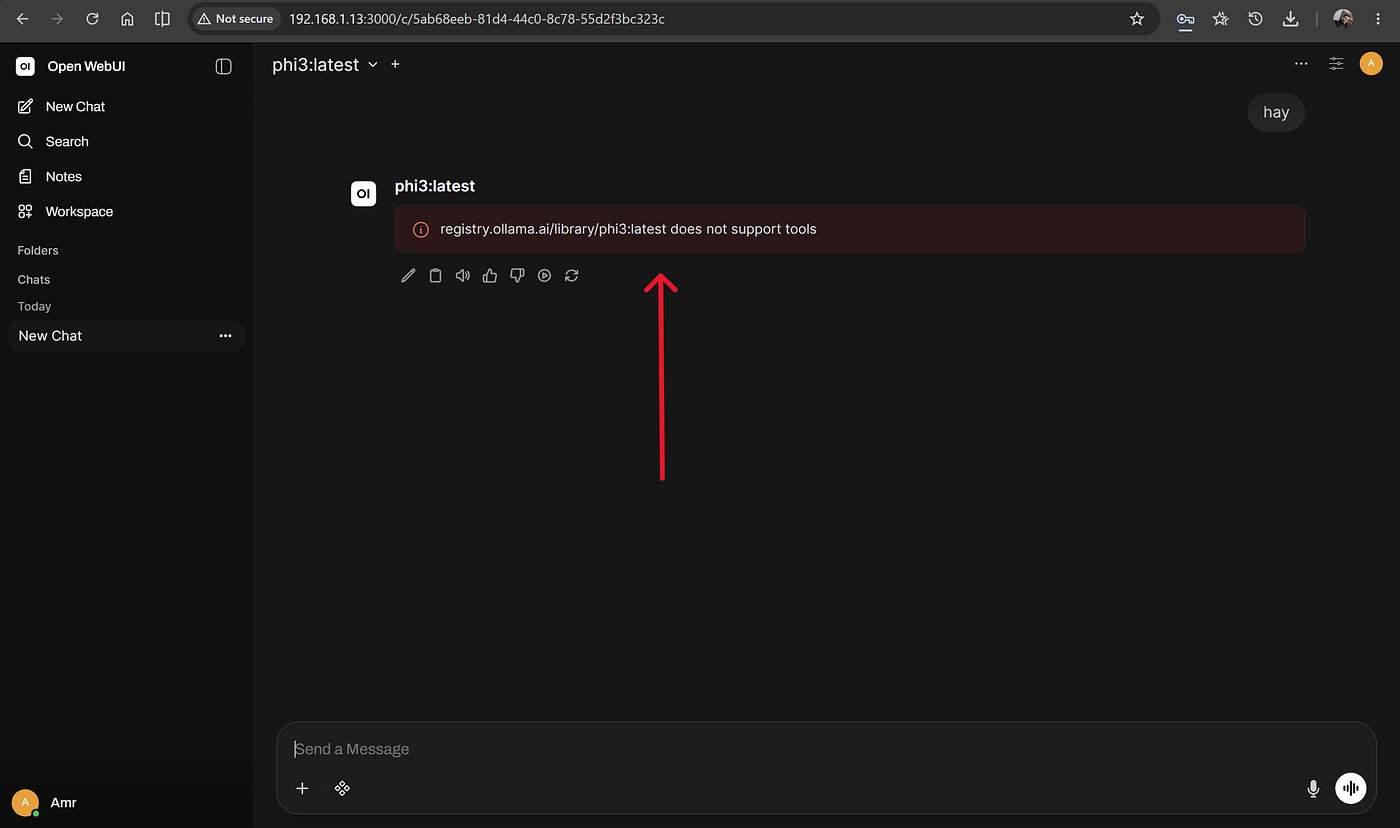Open the browser home page
The image size is (1400, 828).
click(x=127, y=19)
